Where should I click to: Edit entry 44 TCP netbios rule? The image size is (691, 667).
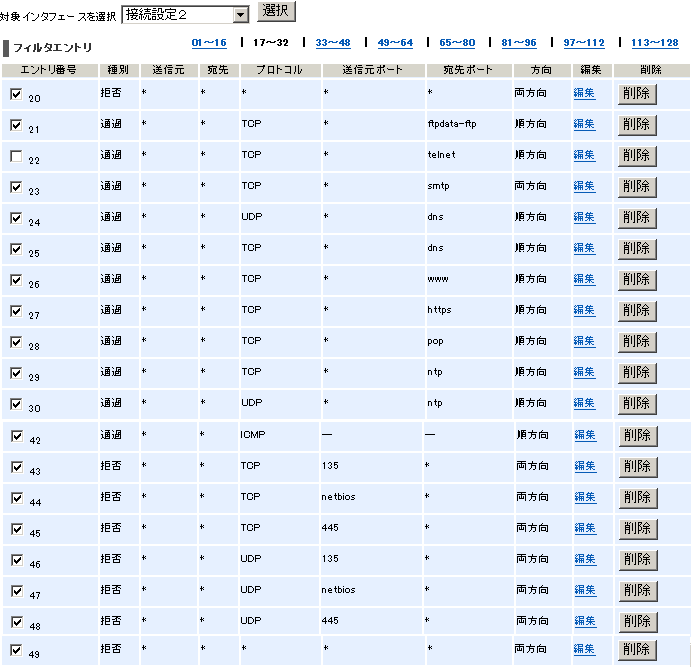point(584,497)
